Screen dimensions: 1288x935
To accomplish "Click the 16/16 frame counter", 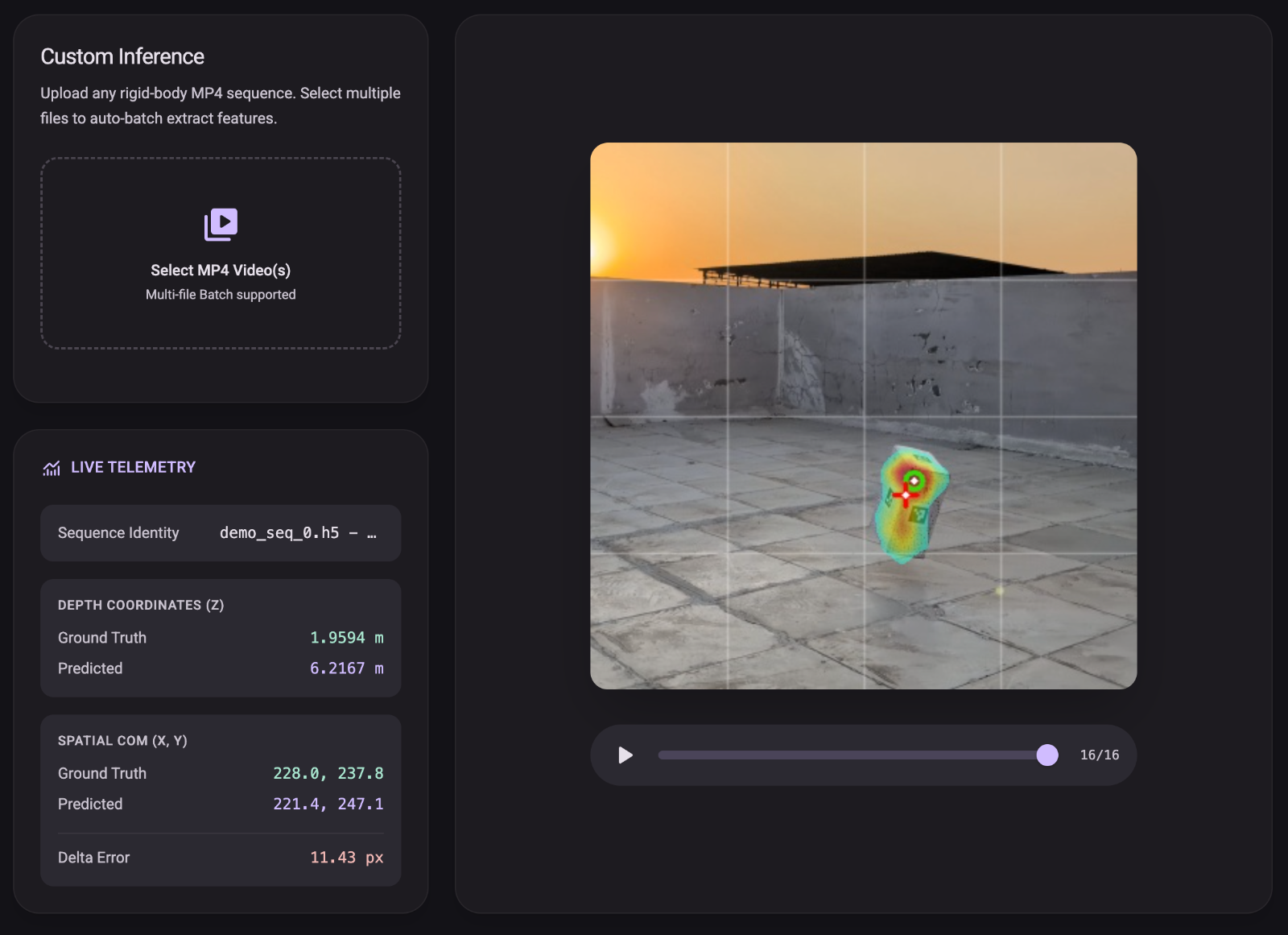I will tap(1100, 755).
